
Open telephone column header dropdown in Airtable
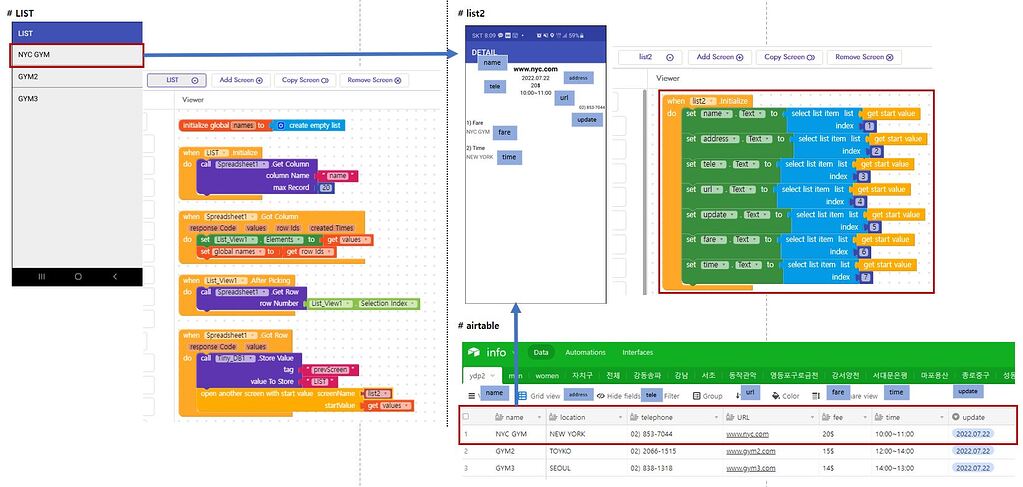(x=716, y=417)
